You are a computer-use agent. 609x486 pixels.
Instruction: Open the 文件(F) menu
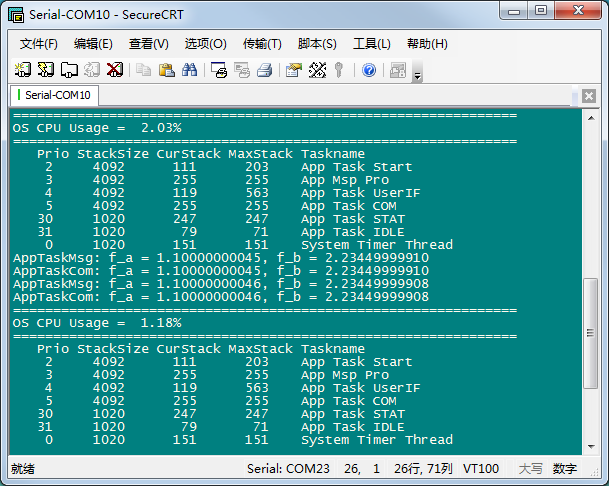point(38,44)
